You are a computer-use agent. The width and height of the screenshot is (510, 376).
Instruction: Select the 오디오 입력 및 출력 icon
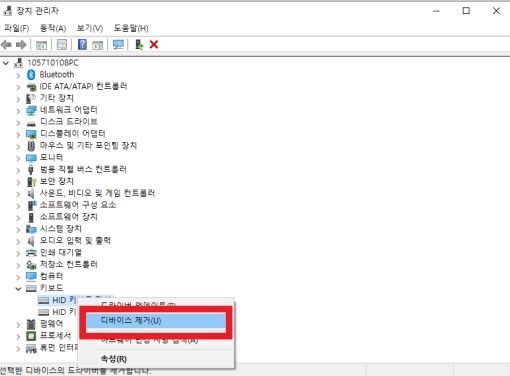(31, 241)
